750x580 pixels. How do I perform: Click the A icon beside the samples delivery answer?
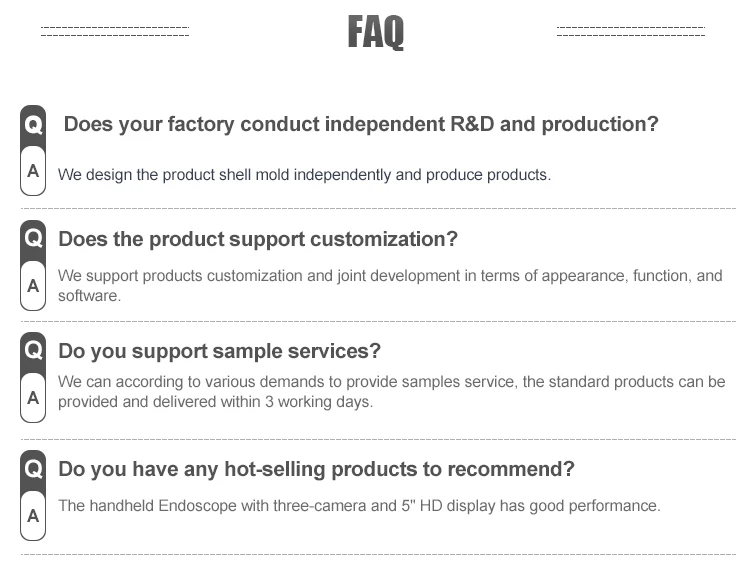click(33, 398)
